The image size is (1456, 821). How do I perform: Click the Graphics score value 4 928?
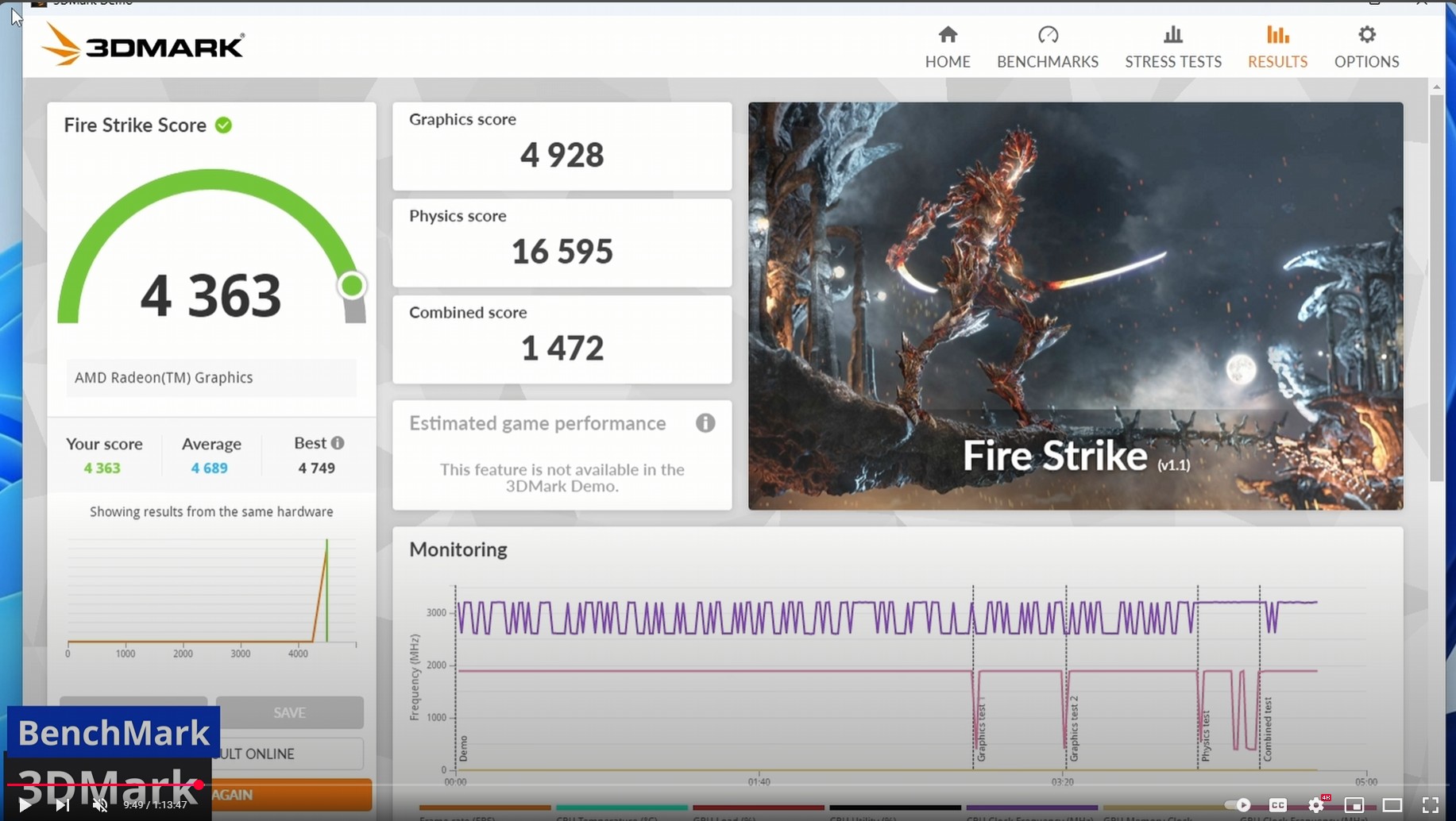click(x=562, y=155)
